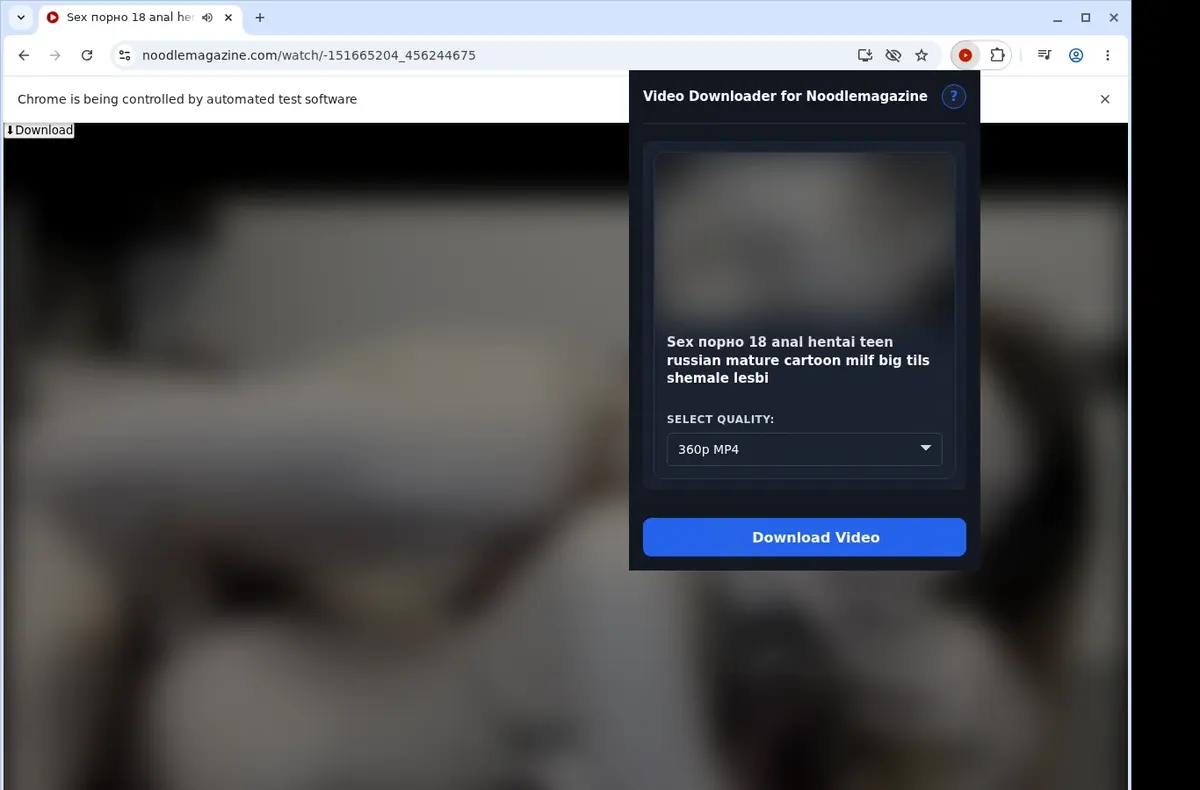This screenshot has height=790, width=1200.
Task: Open a new tab with plus button
Action: pos(260,17)
